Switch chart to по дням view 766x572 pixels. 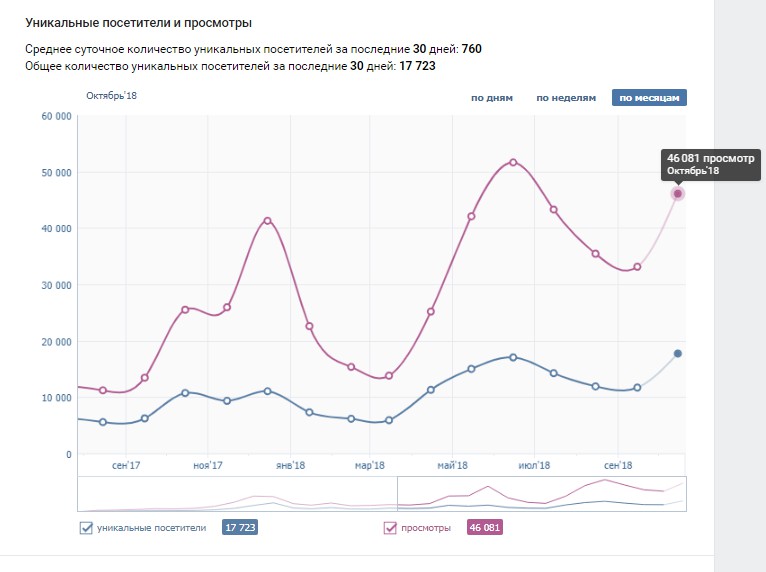click(x=492, y=98)
